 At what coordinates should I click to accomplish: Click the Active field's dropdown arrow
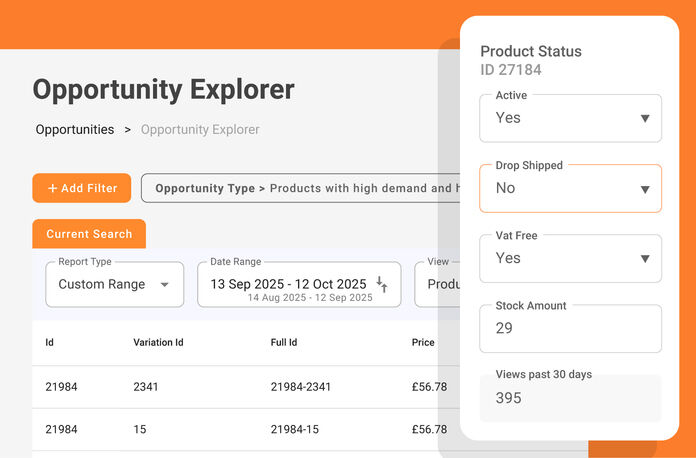pyautogui.click(x=645, y=119)
